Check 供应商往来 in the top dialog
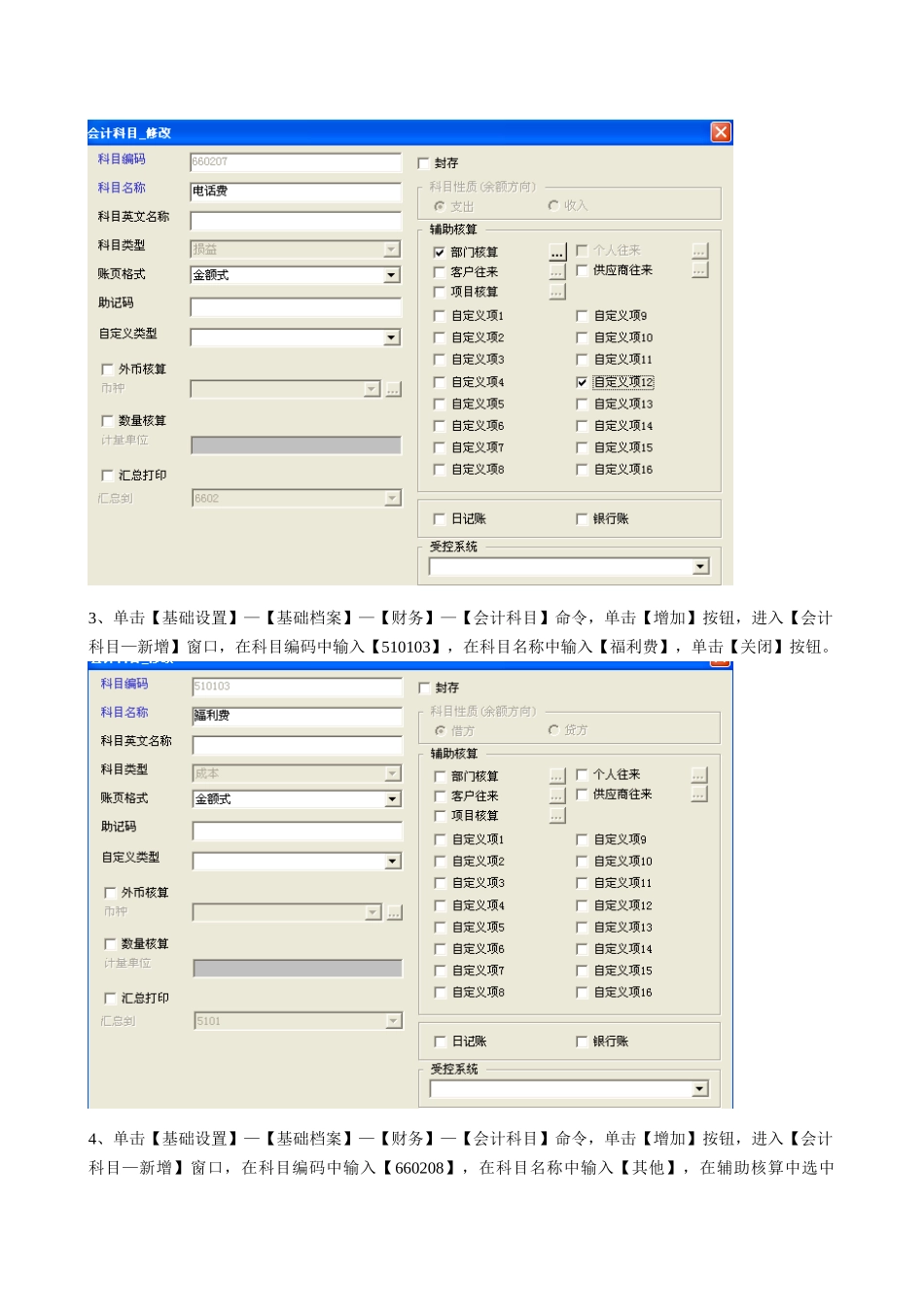 click(582, 270)
